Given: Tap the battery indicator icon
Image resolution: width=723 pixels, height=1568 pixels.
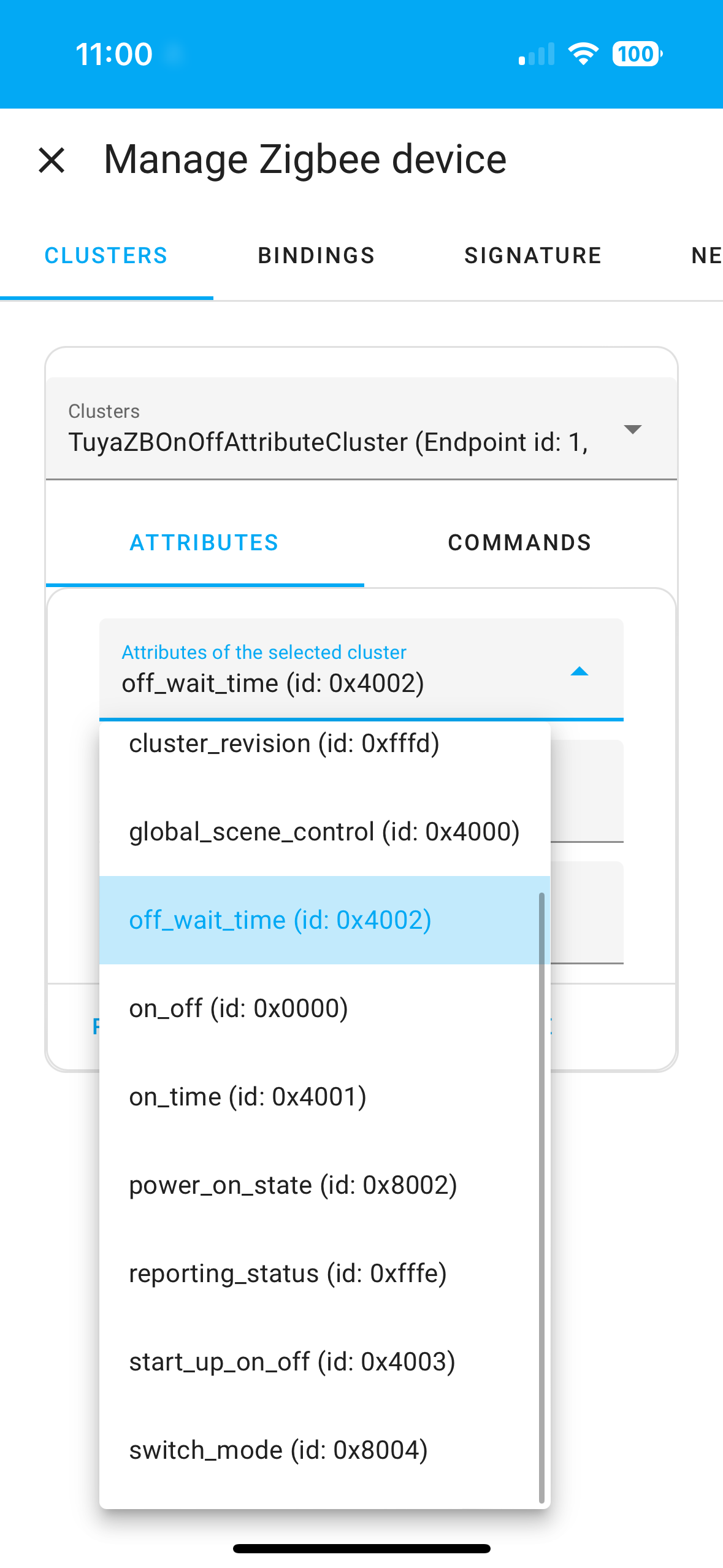Looking at the screenshot, I should point(637,54).
